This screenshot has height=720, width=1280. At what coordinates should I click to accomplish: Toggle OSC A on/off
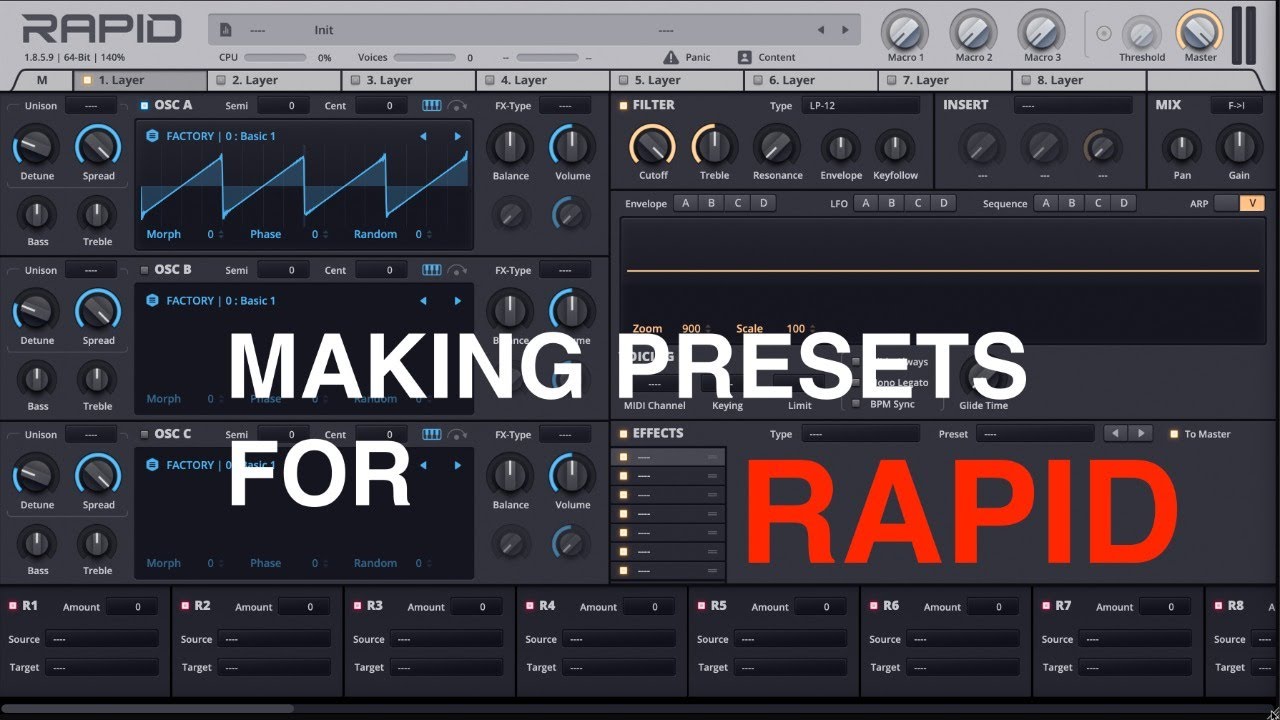[x=144, y=105]
